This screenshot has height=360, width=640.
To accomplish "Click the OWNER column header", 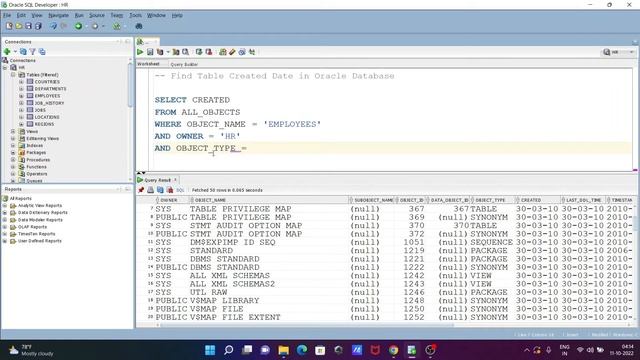I will (x=172, y=200).
